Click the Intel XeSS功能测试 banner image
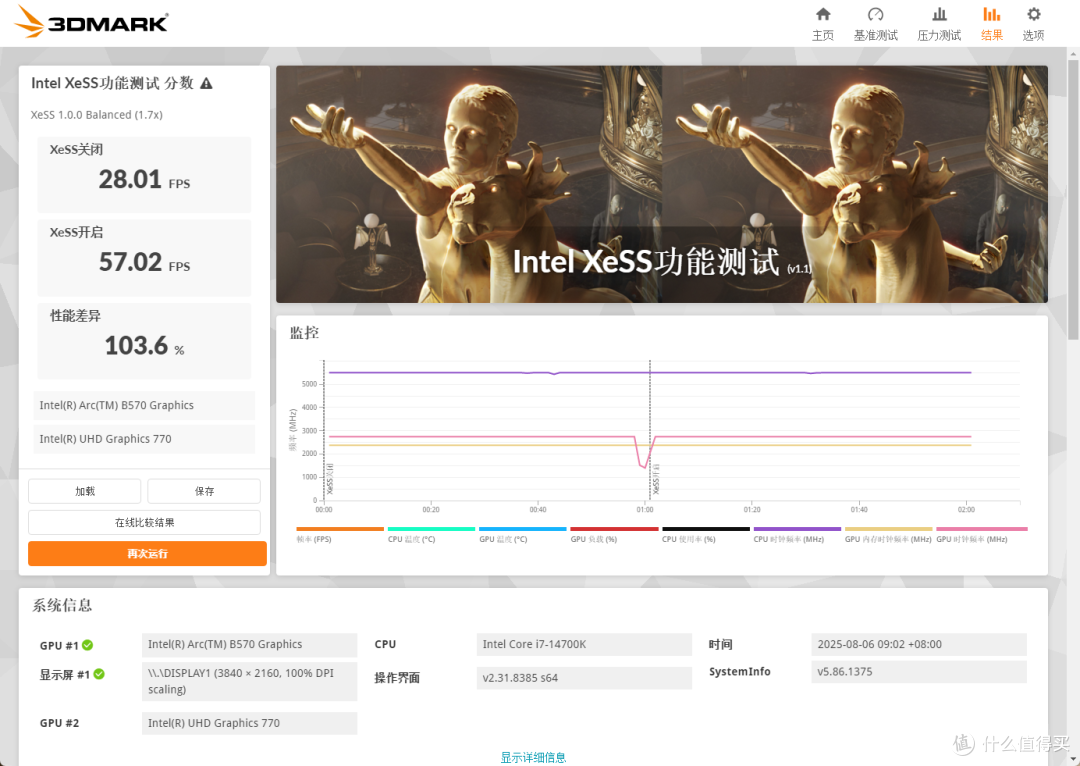Image resolution: width=1080 pixels, height=766 pixels. click(x=662, y=184)
